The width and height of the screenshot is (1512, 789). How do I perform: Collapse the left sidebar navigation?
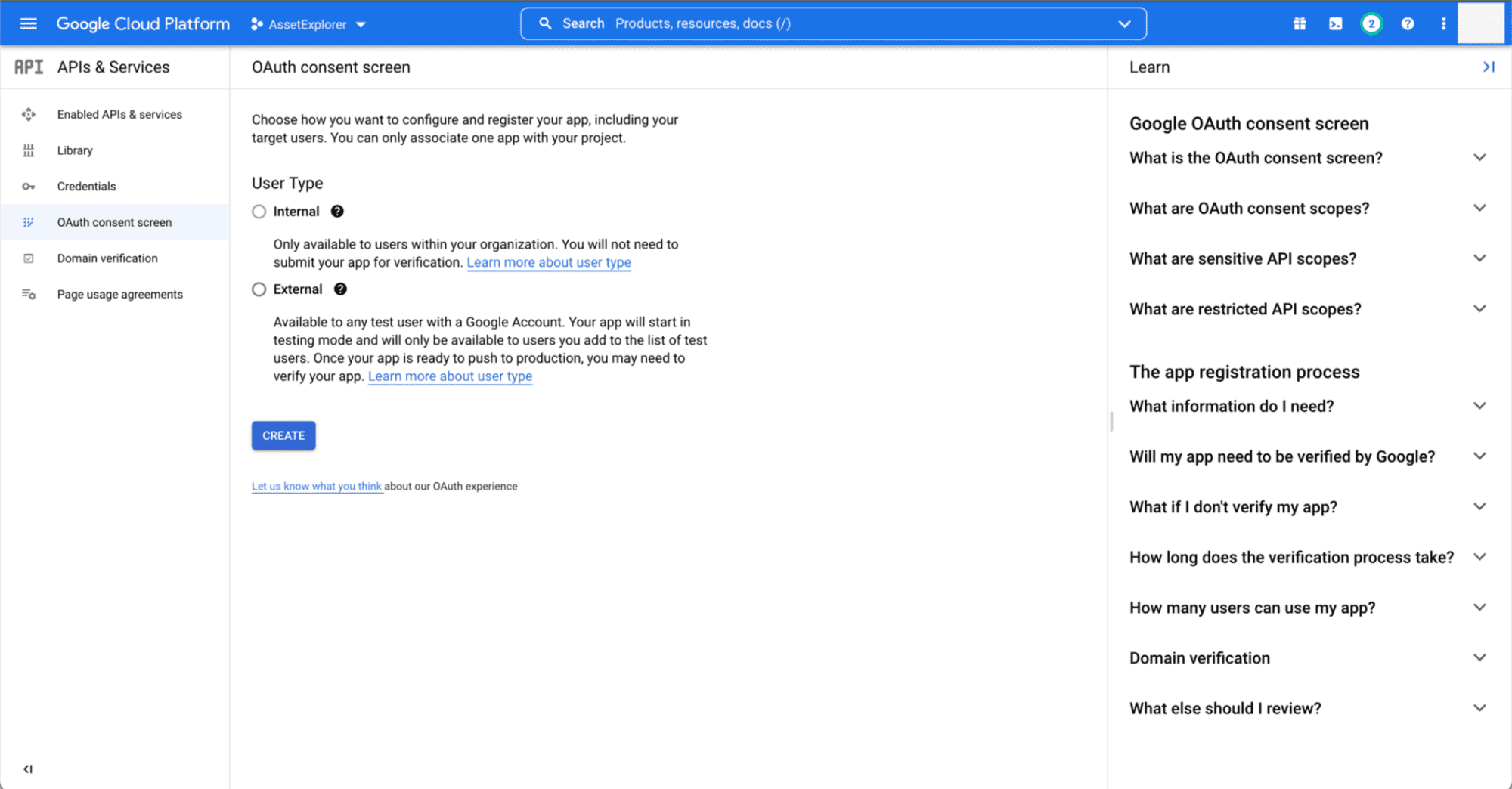[x=28, y=769]
